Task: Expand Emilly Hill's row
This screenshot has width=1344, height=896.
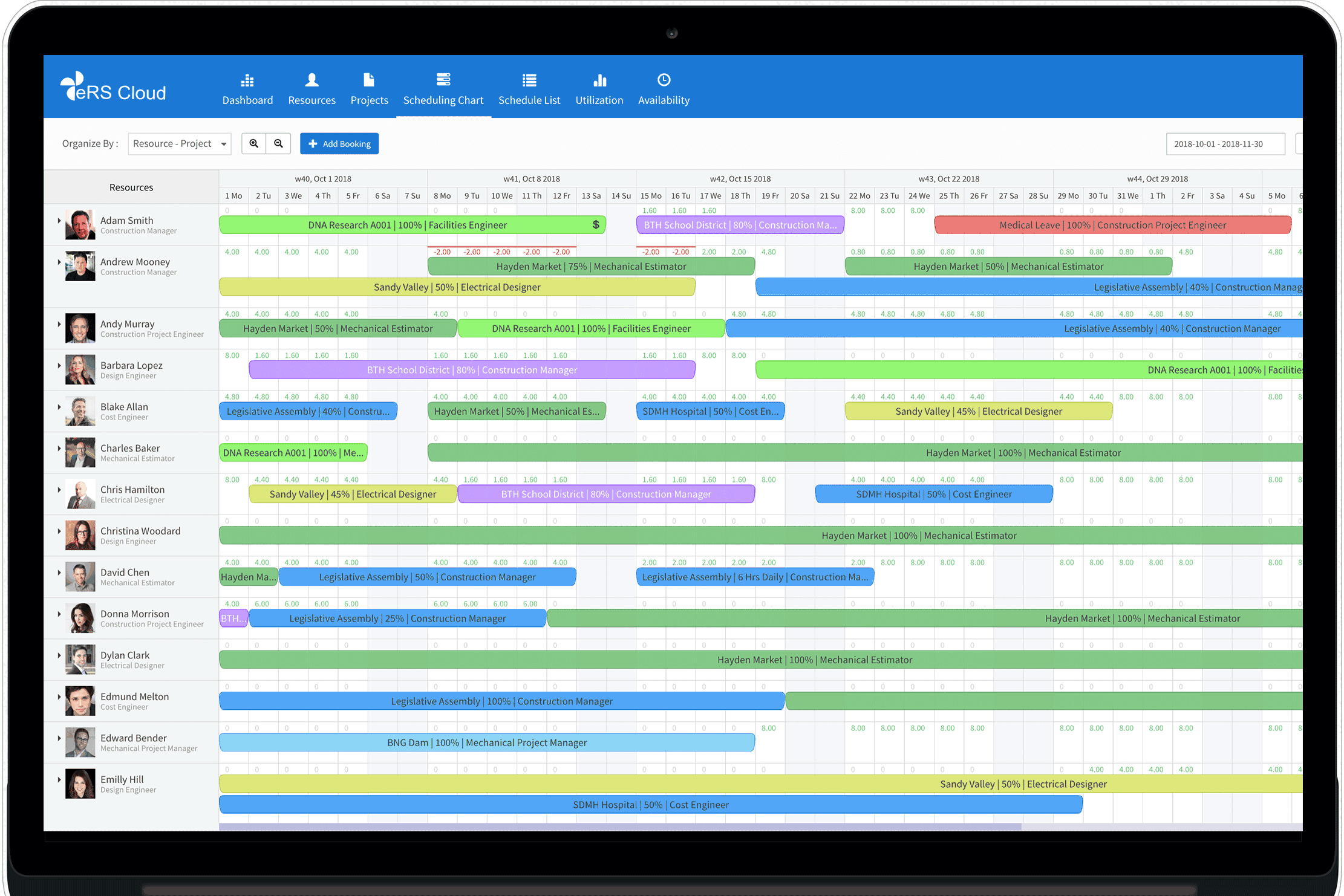Action: coord(59,779)
